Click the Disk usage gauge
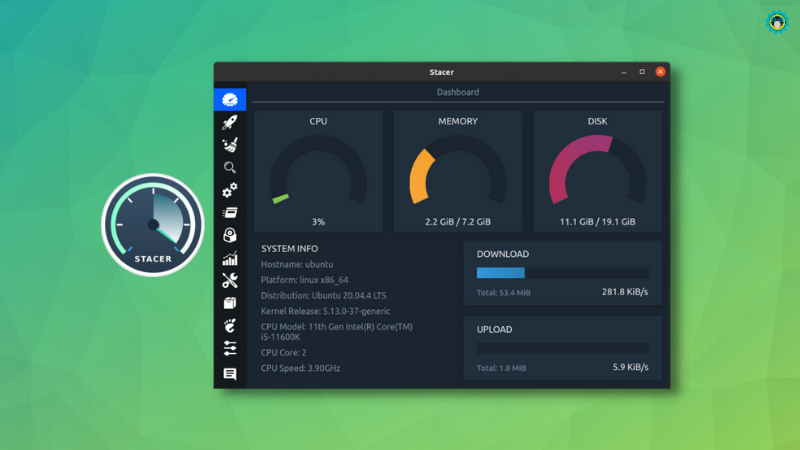This screenshot has height=450, width=800. (x=597, y=171)
